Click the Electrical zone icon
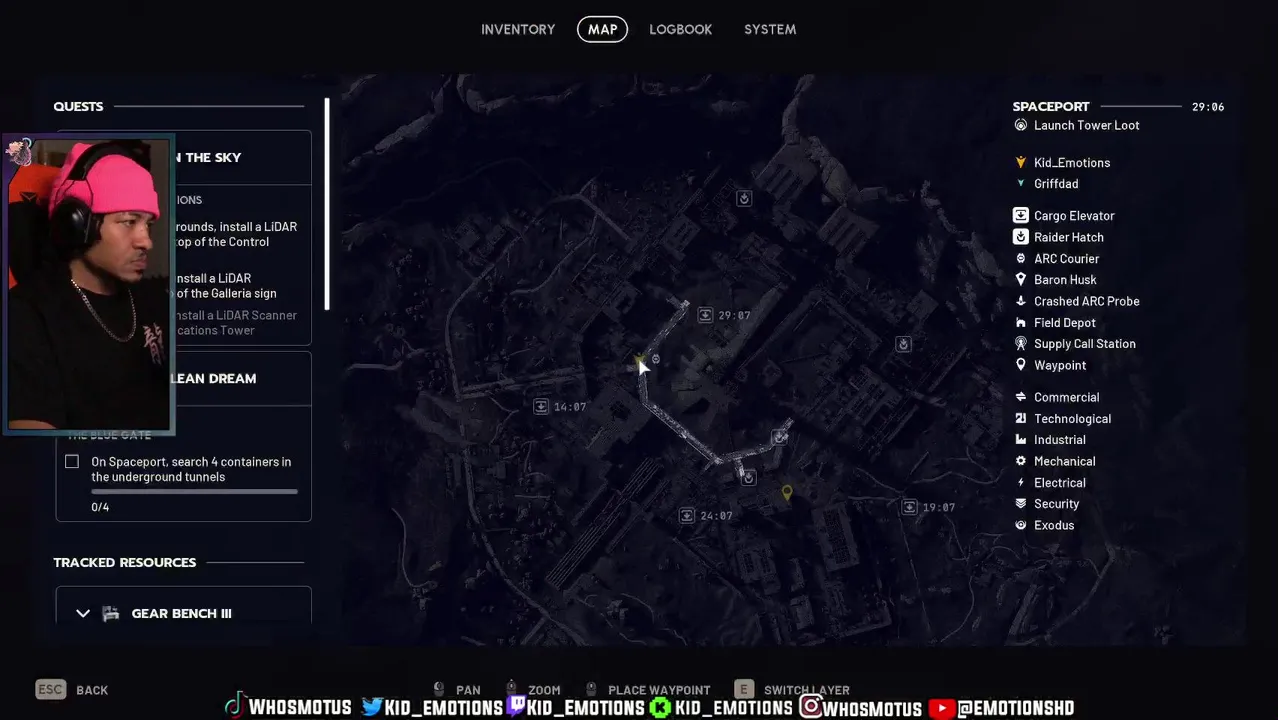This screenshot has height=720, width=1278. click(1020, 482)
